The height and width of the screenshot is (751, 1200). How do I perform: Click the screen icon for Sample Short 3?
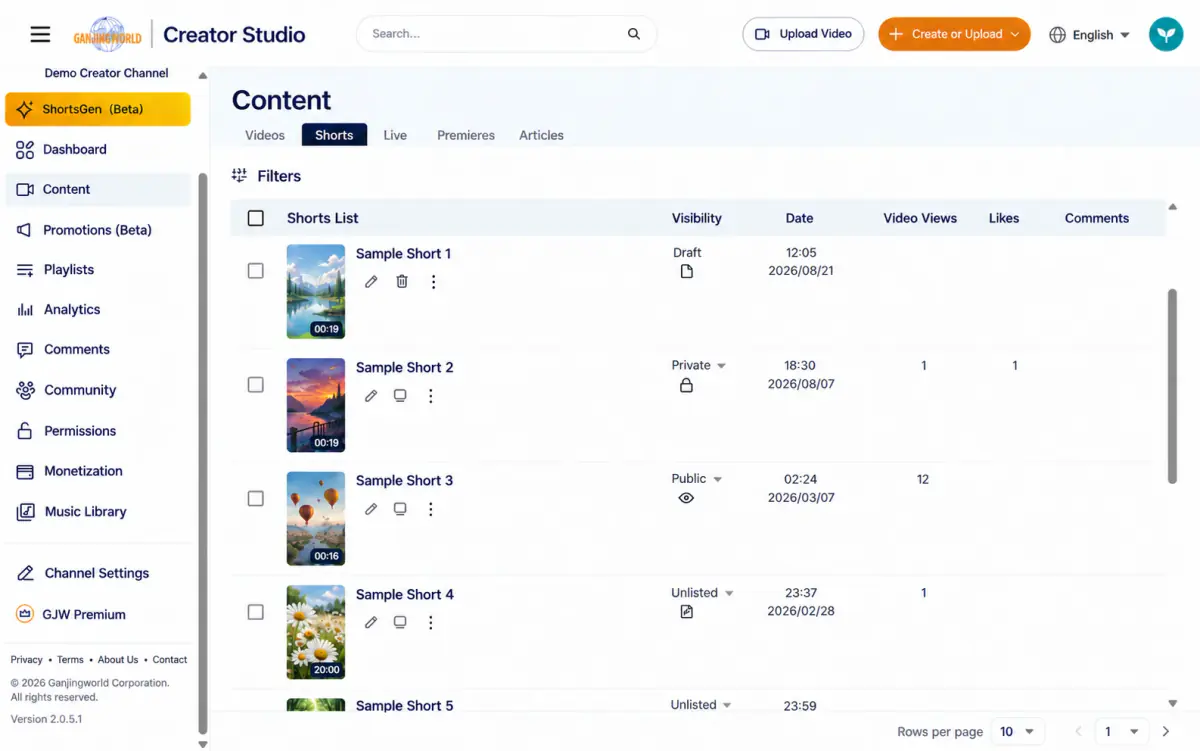pos(400,509)
